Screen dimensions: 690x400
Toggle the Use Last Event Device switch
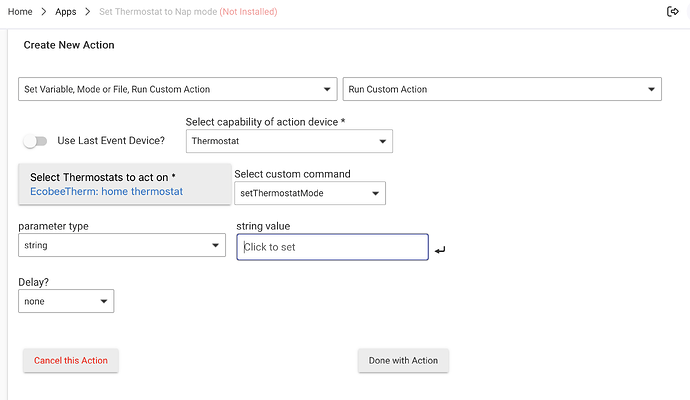[x=35, y=141]
